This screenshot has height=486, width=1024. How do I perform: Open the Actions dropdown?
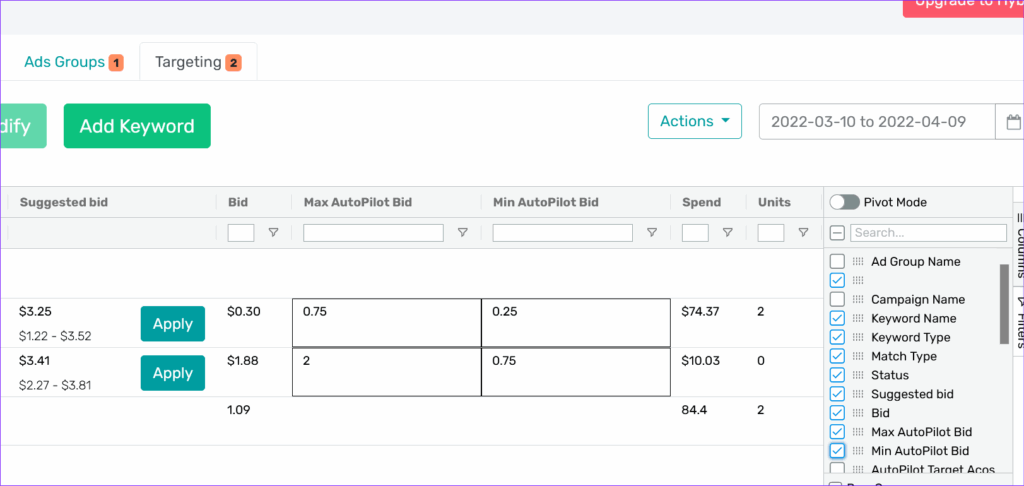click(695, 121)
